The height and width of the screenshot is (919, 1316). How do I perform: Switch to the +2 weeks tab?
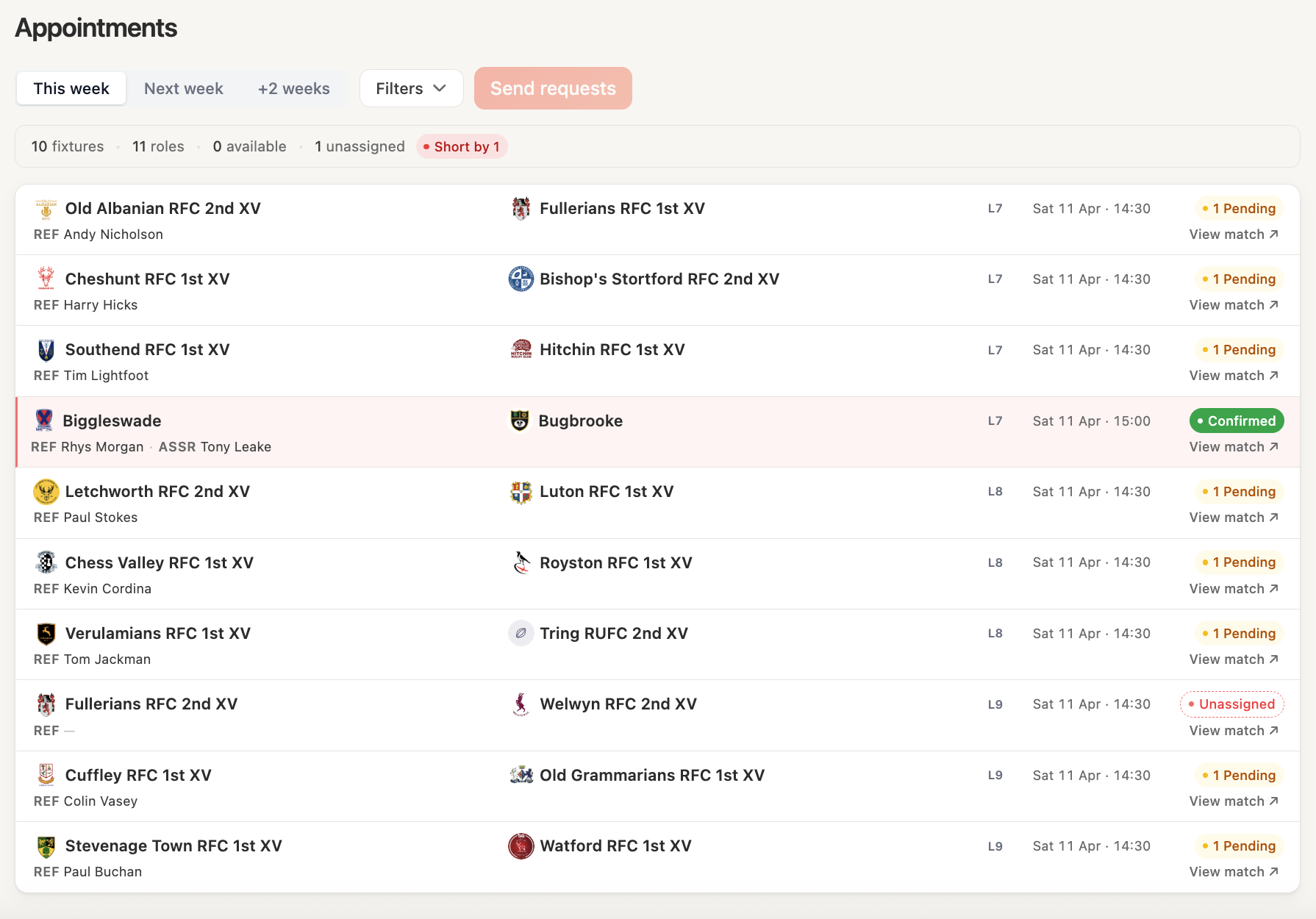click(293, 88)
